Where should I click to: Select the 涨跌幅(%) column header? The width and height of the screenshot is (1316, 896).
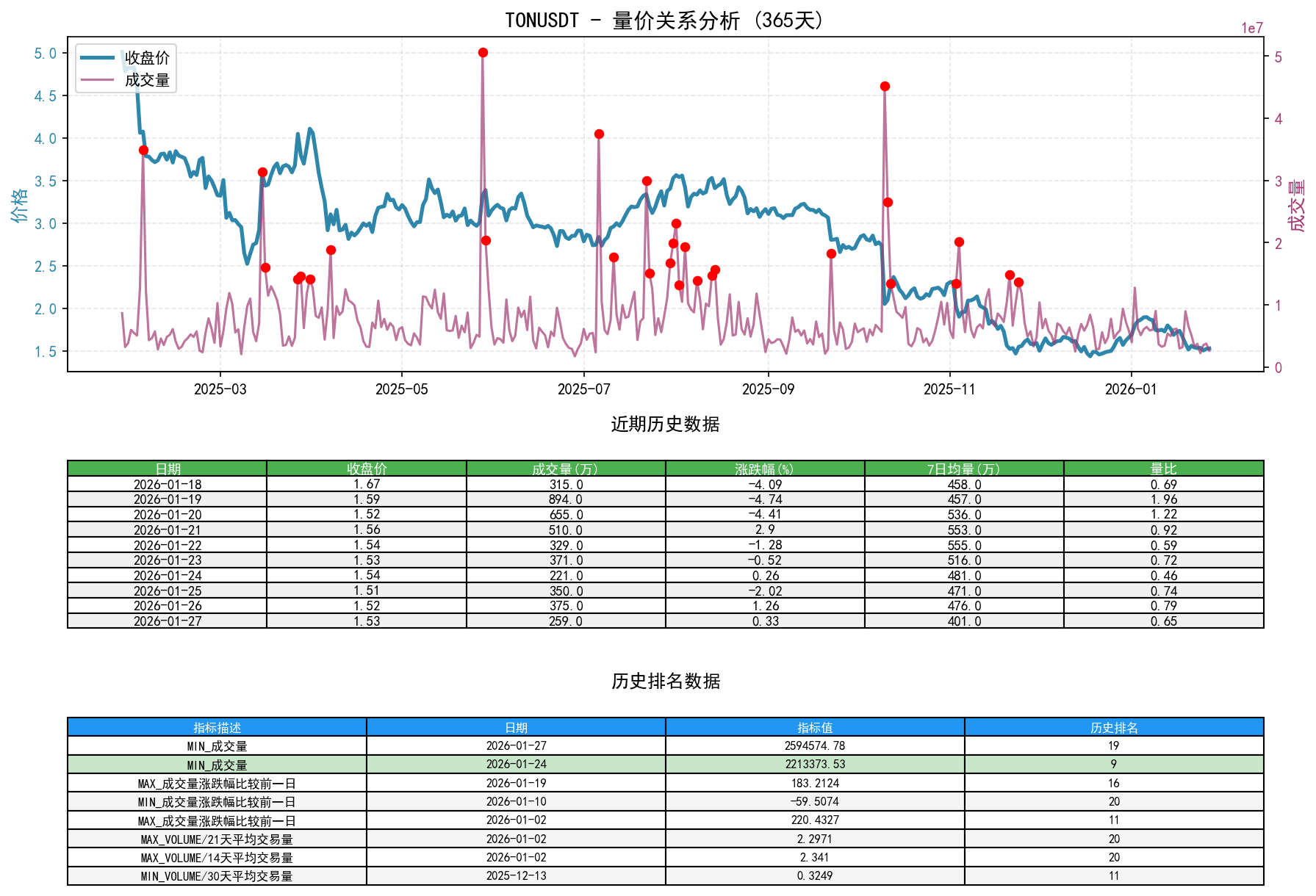pos(764,466)
